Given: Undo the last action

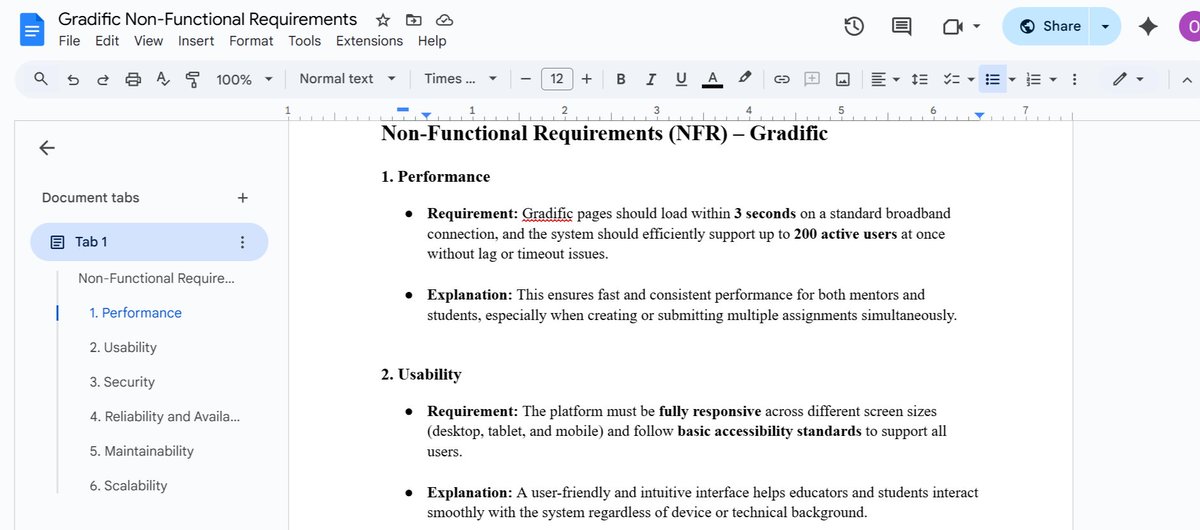Looking at the screenshot, I should (72, 79).
